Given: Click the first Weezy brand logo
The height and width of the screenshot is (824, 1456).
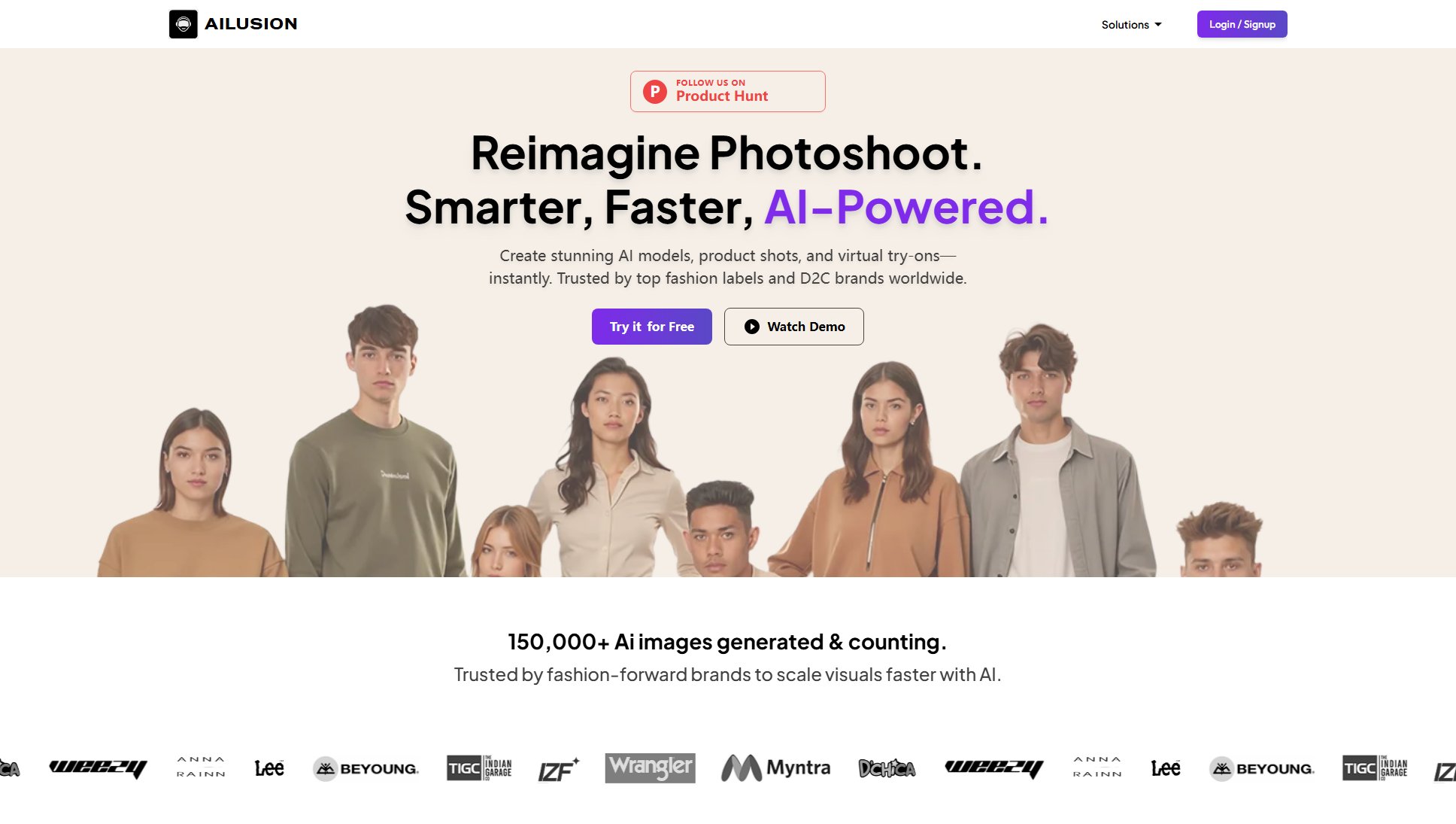Looking at the screenshot, I should [98, 768].
